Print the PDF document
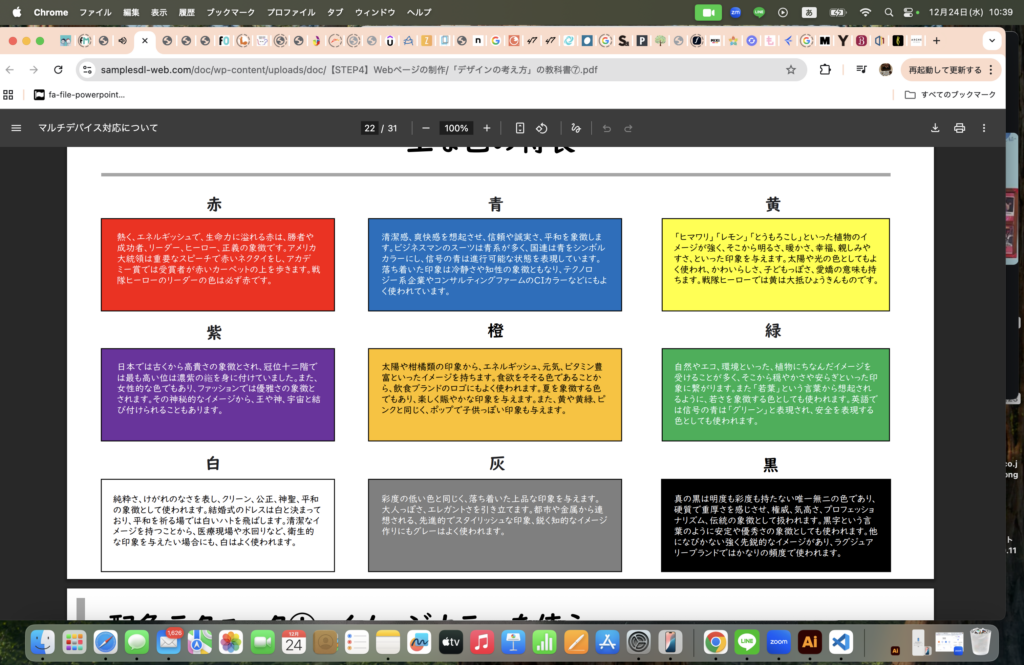 point(959,128)
